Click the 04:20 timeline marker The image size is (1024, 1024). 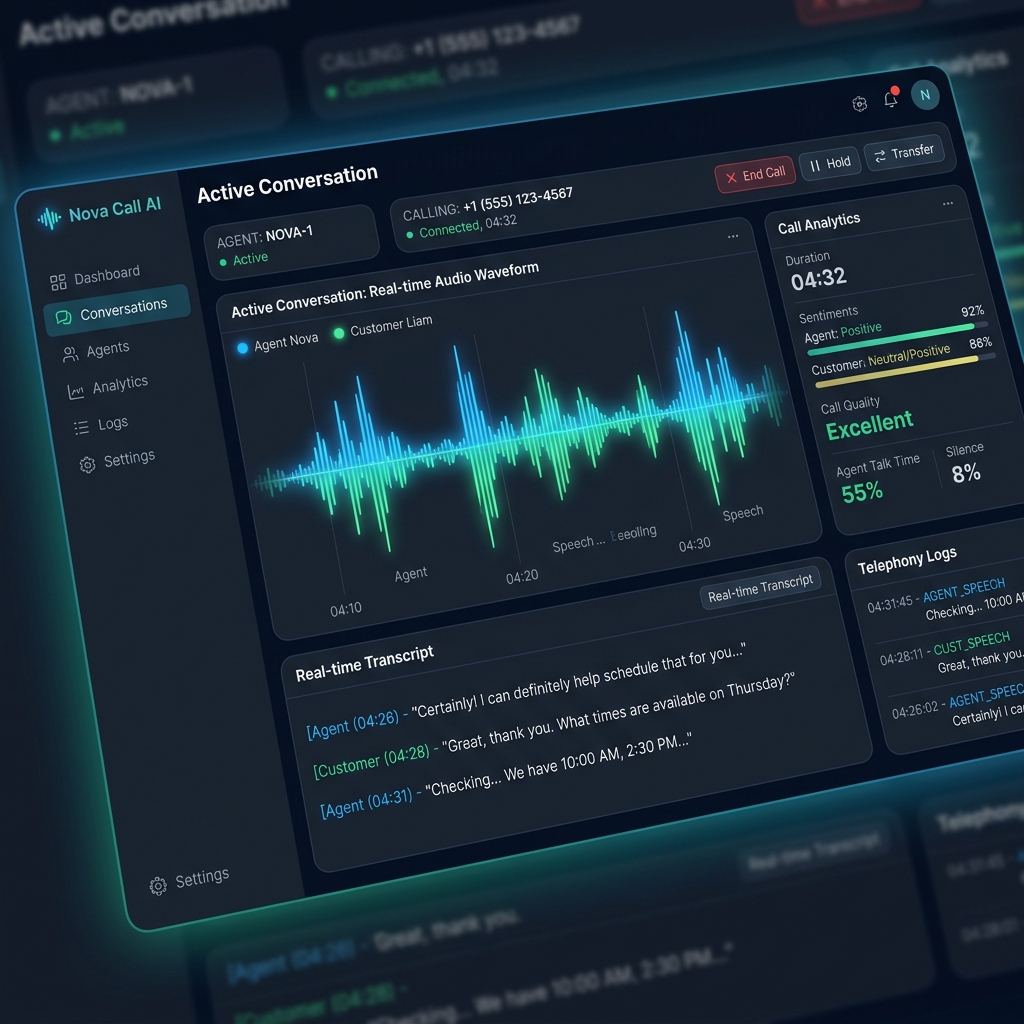[x=522, y=577]
